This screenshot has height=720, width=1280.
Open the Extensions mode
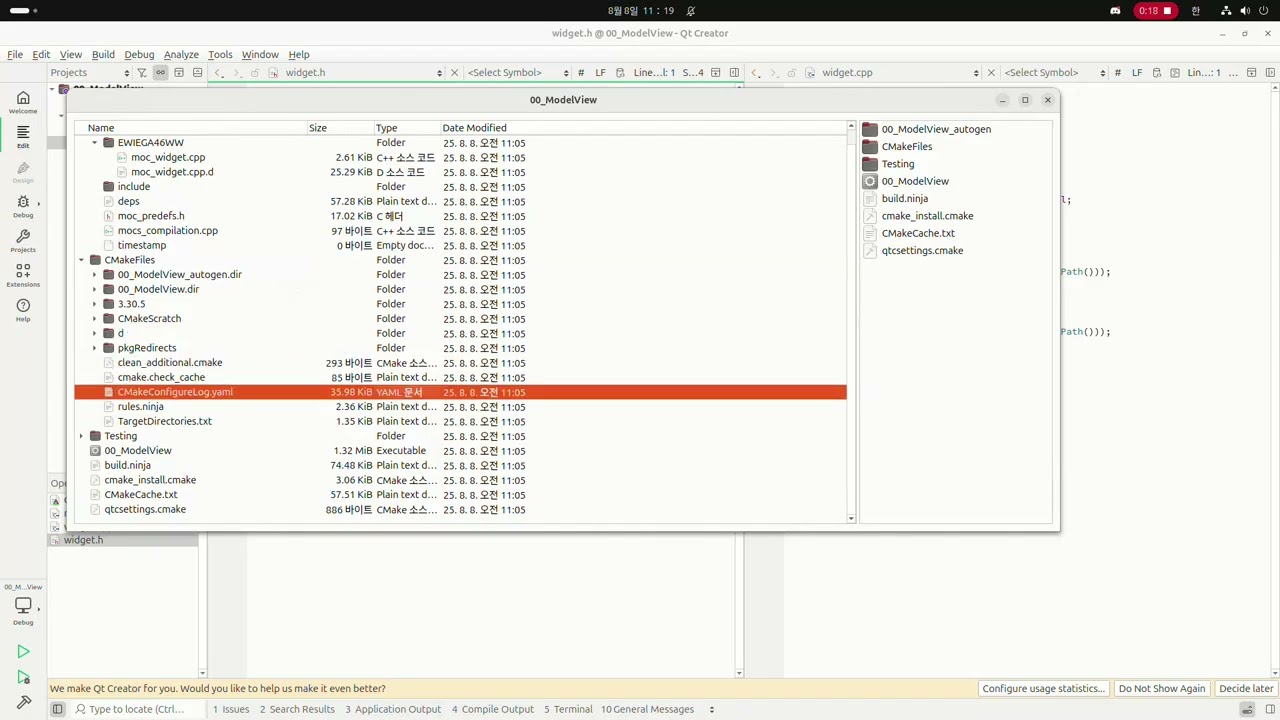(x=23, y=275)
